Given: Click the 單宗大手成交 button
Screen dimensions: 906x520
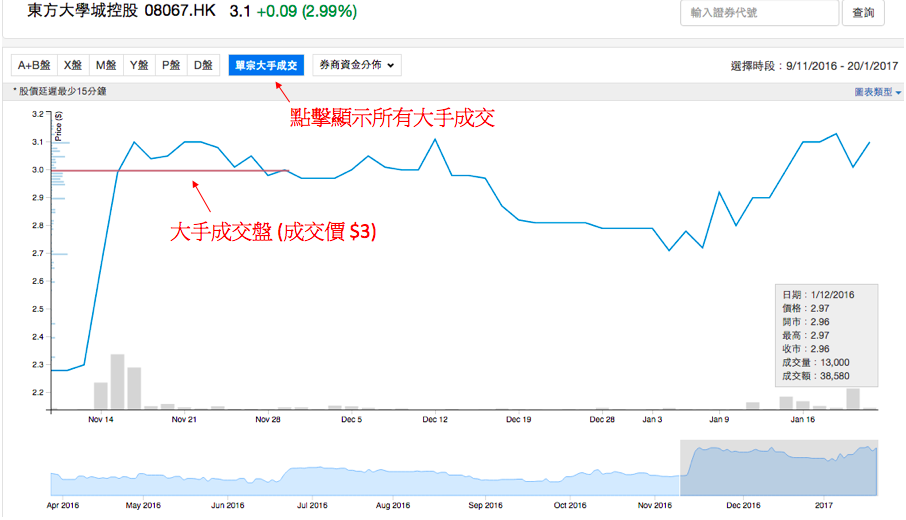Looking at the screenshot, I should 266,65.
